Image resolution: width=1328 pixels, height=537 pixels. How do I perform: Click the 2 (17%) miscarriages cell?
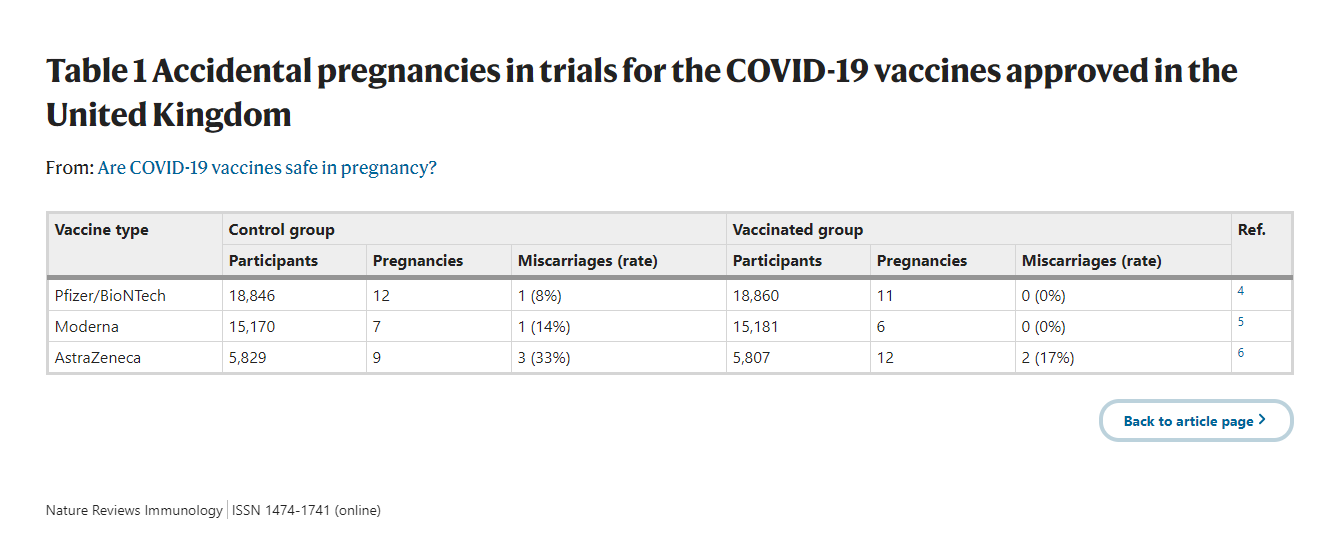[x=1048, y=358]
